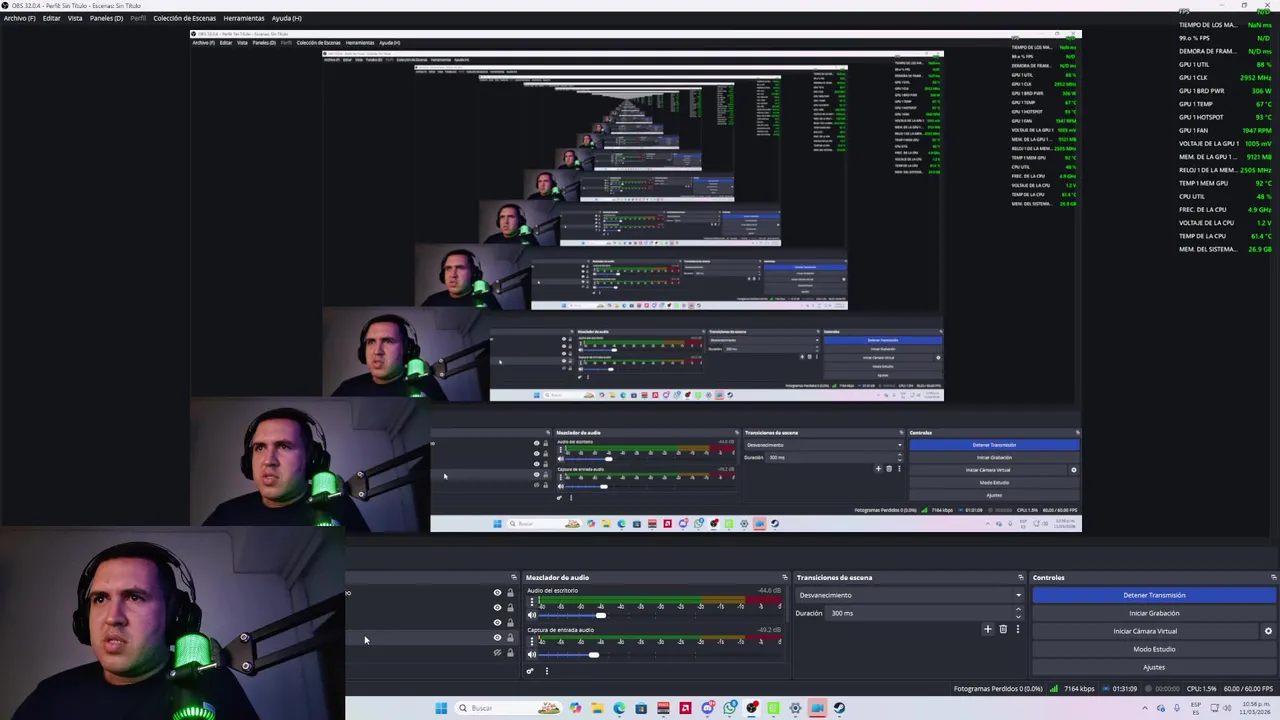Click the 60.00 / 60.00 FPS status text
Viewport: 1280px width, 720px height.
point(1248,689)
